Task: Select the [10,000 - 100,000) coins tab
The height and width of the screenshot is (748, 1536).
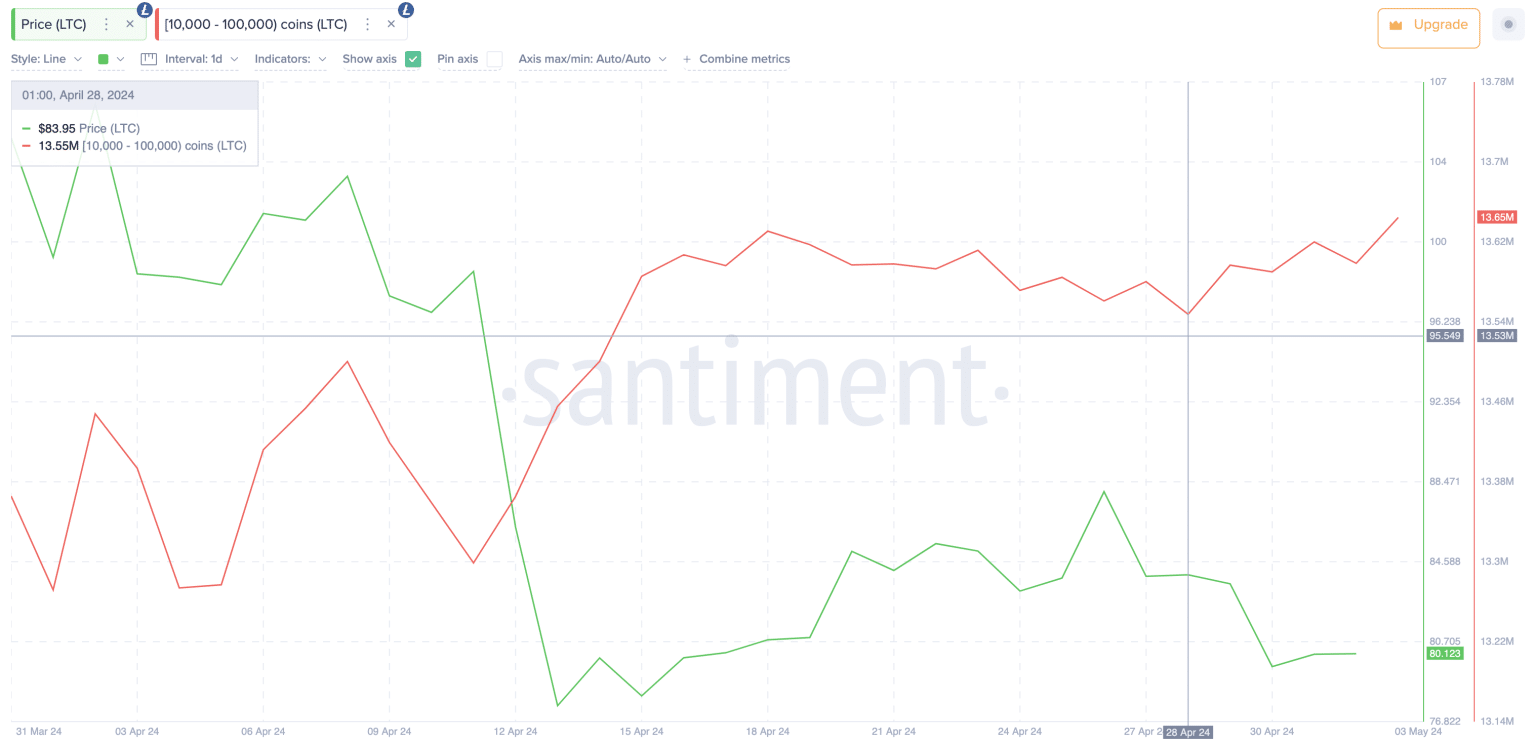Action: tap(256, 24)
